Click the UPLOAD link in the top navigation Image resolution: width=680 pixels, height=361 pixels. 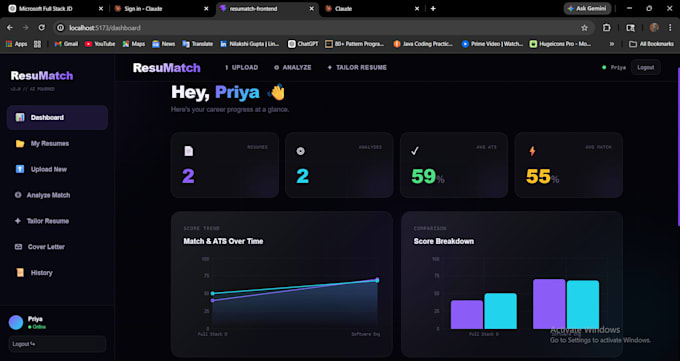click(242, 68)
